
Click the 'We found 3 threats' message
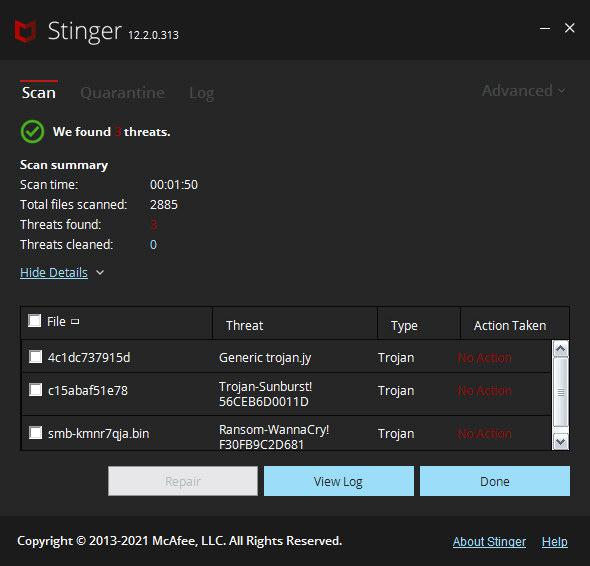pyautogui.click(x=111, y=132)
